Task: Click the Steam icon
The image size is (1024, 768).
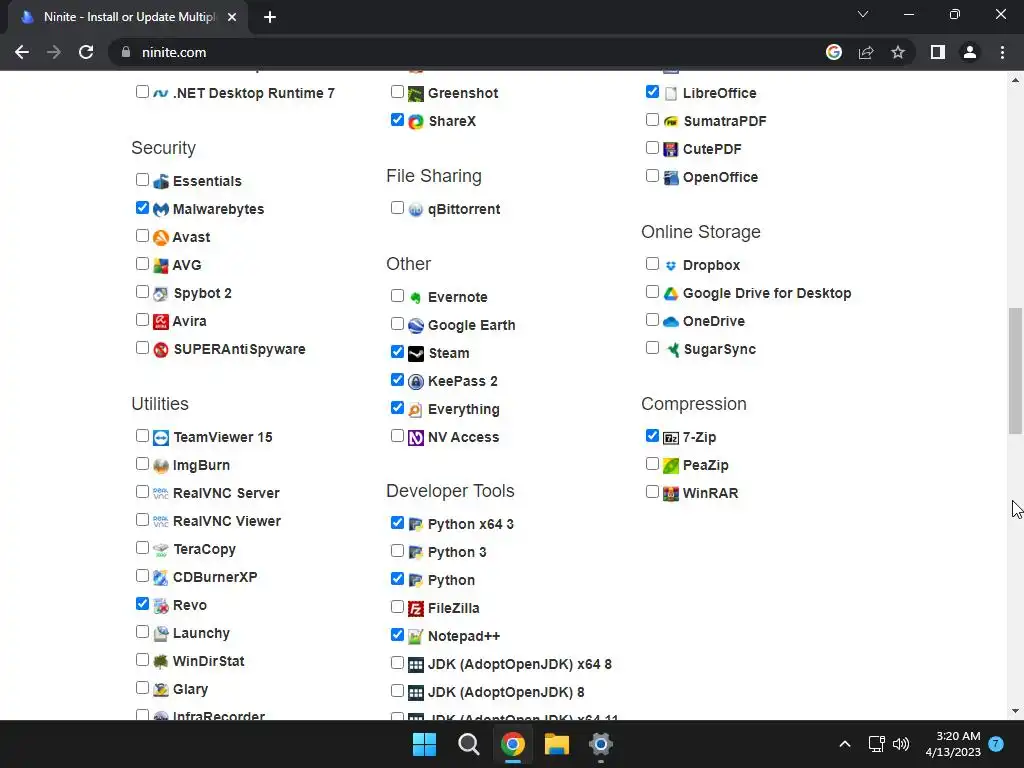Action: (416, 353)
